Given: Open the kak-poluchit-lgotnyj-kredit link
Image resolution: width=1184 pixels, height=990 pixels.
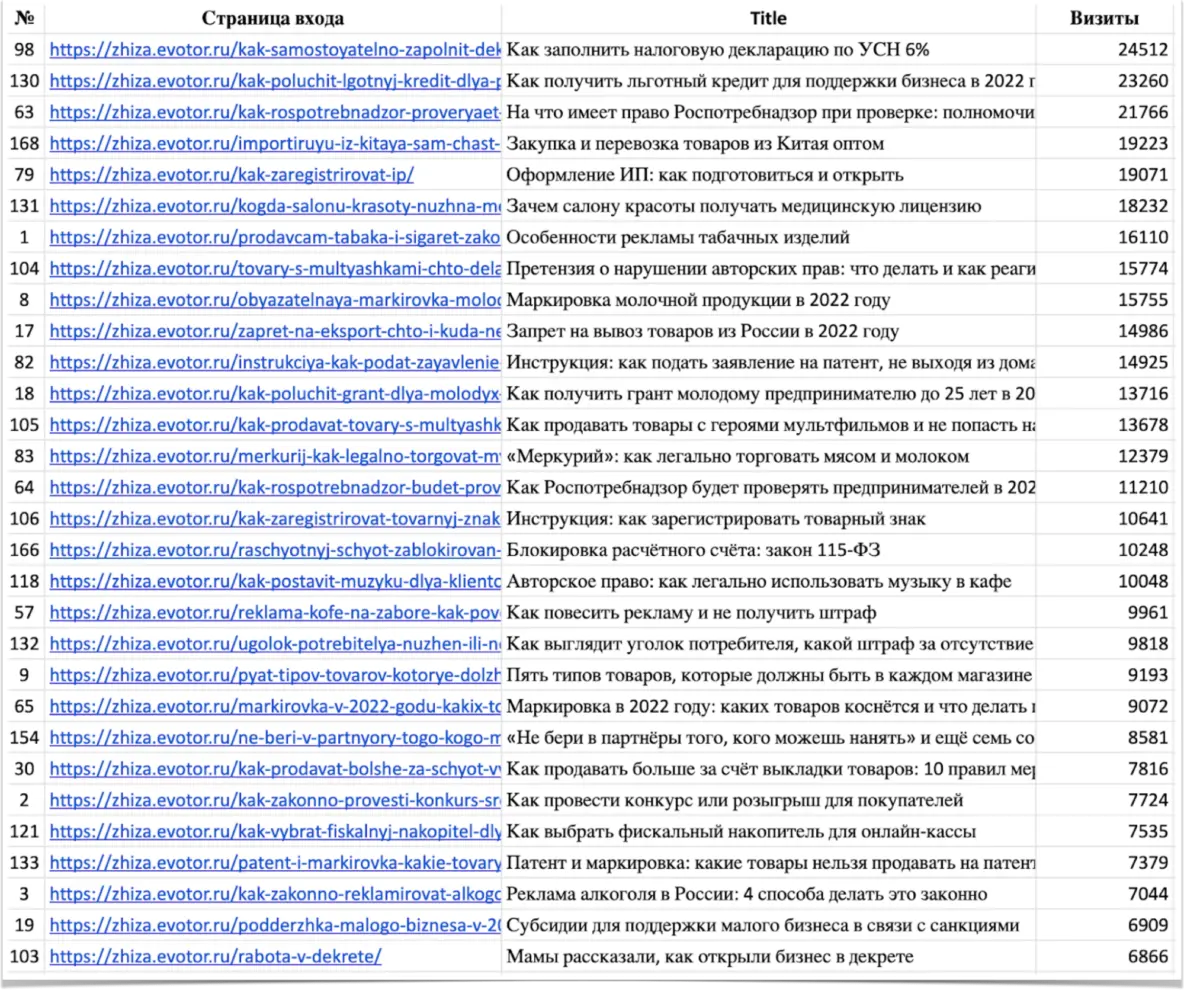Looking at the screenshot, I should coord(274,81).
